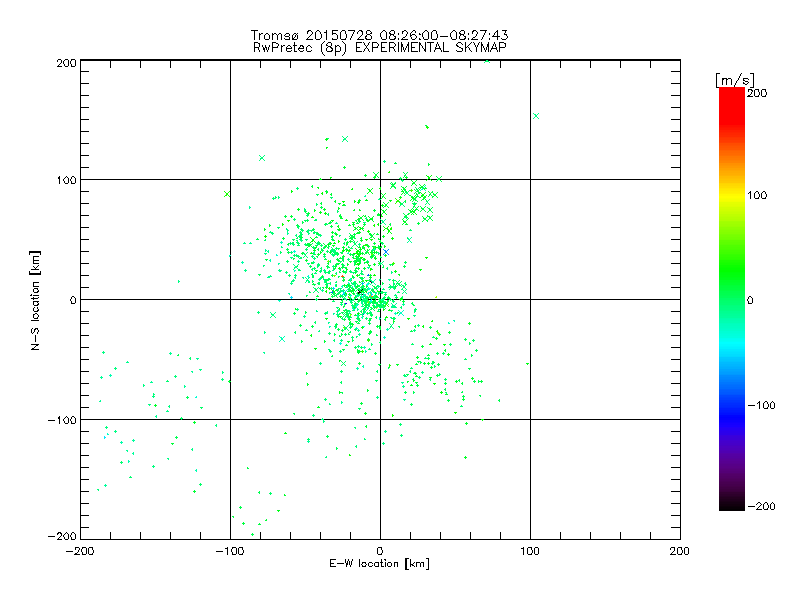Click the X marker at -100 km east, 88 km north
The image size is (800, 600).
[x=227, y=194]
